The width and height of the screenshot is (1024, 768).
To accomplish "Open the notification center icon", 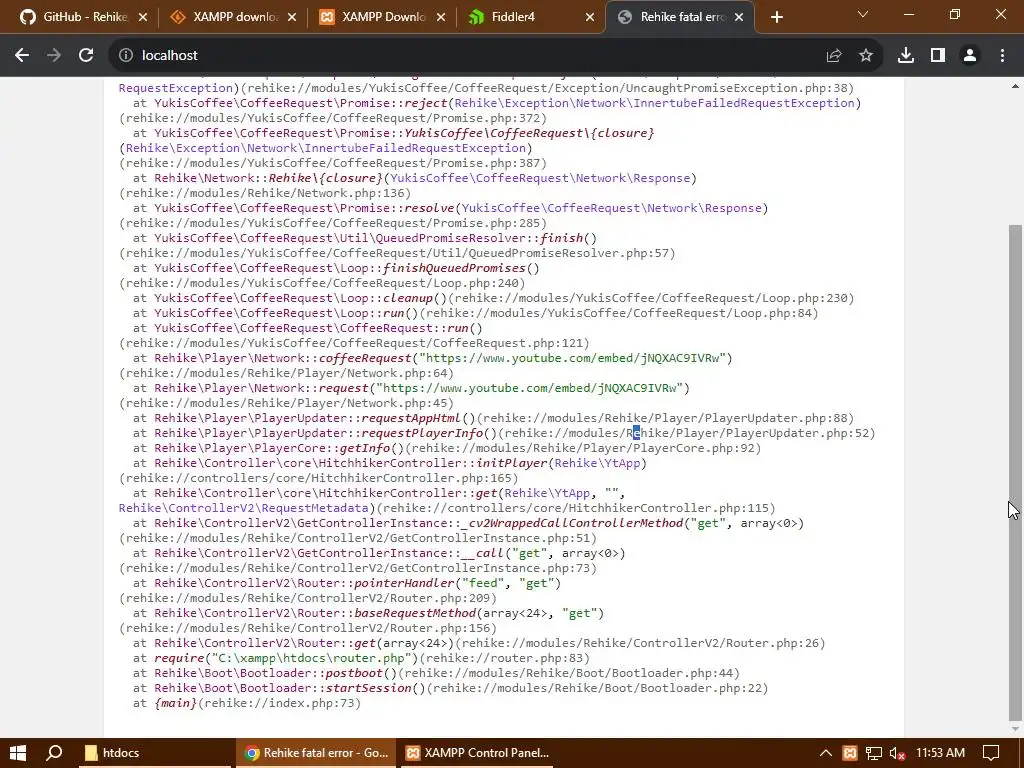I will point(991,753).
